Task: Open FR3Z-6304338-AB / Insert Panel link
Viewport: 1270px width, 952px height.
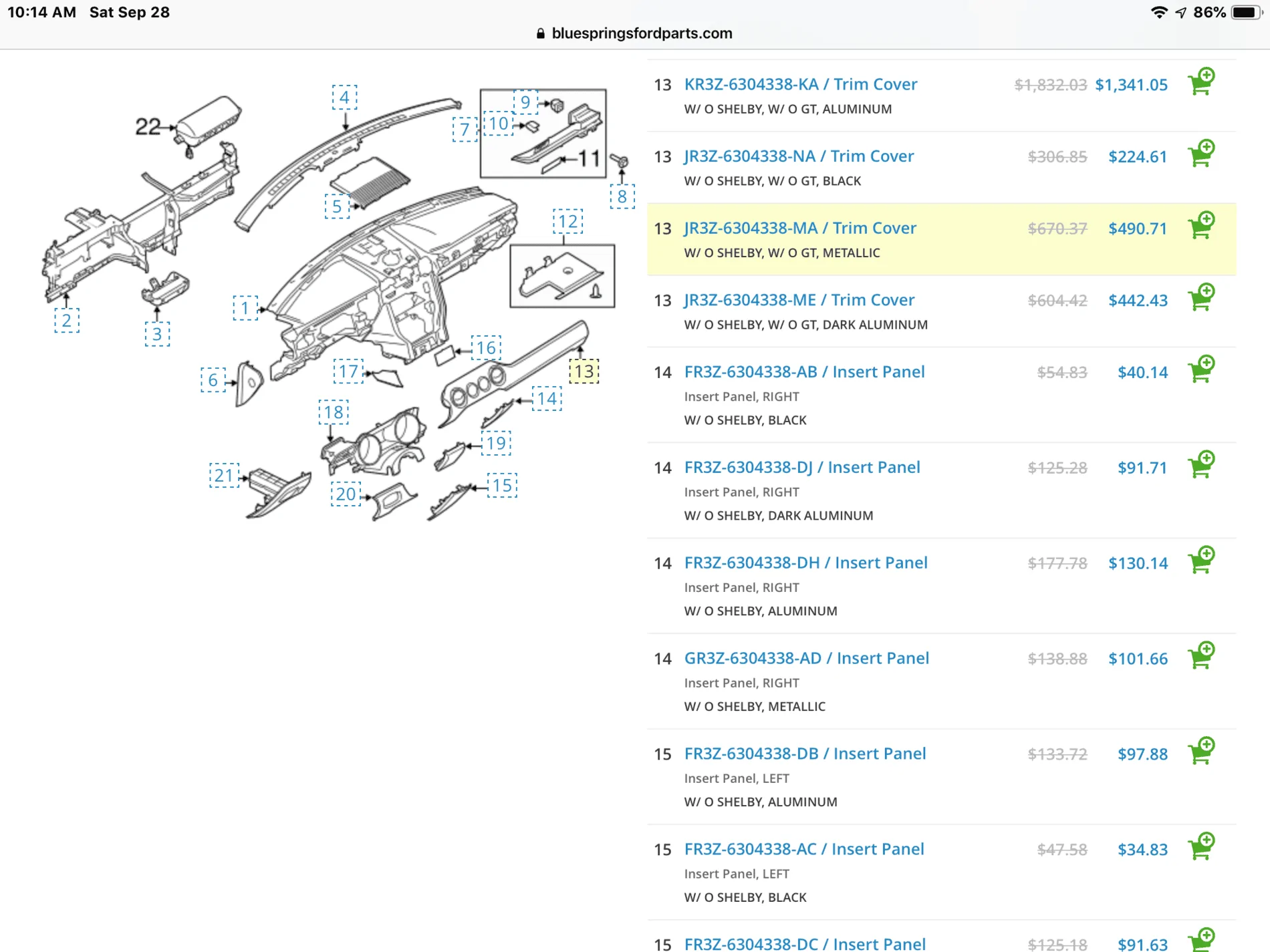Action: click(x=804, y=372)
